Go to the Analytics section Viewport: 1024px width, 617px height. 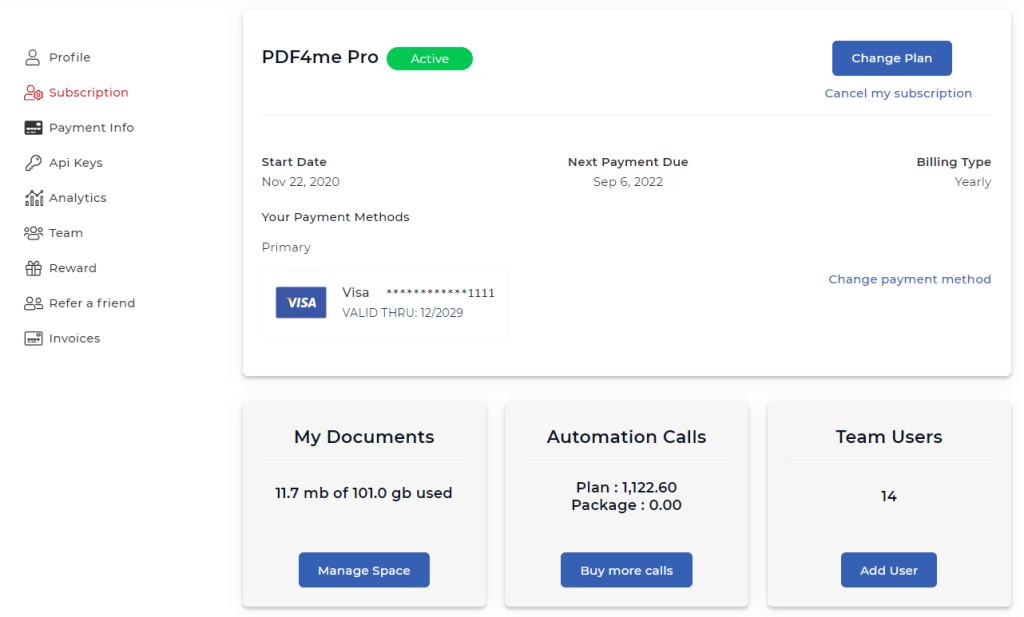point(77,198)
